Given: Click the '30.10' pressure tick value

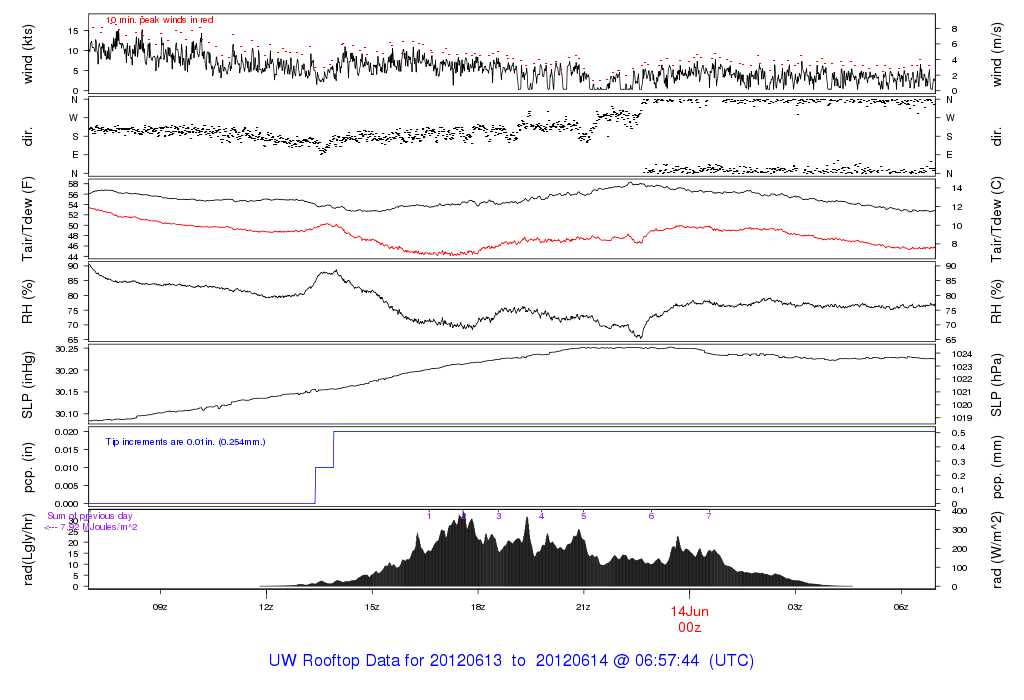Looking at the screenshot, I should [67, 414].
